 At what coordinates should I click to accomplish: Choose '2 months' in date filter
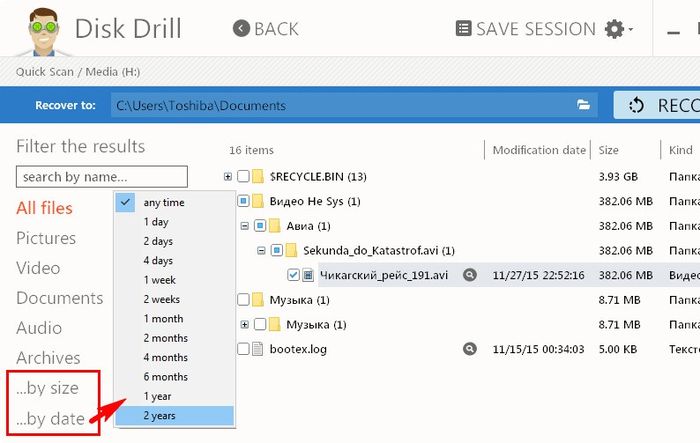[x=175, y=338]
